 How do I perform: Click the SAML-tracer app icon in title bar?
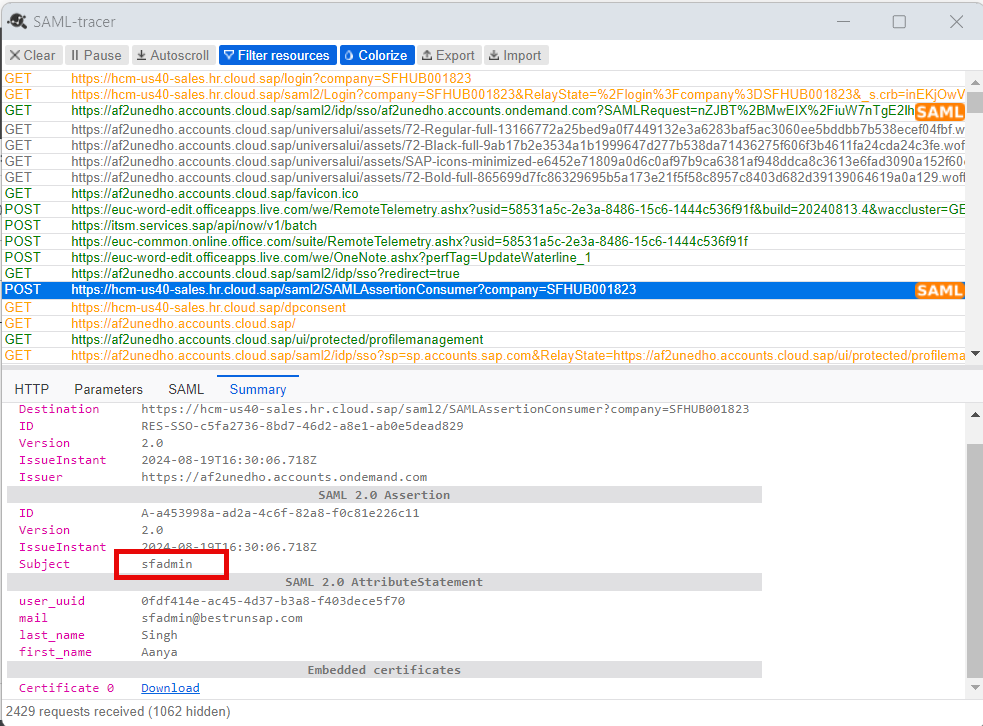click(17, 21)
